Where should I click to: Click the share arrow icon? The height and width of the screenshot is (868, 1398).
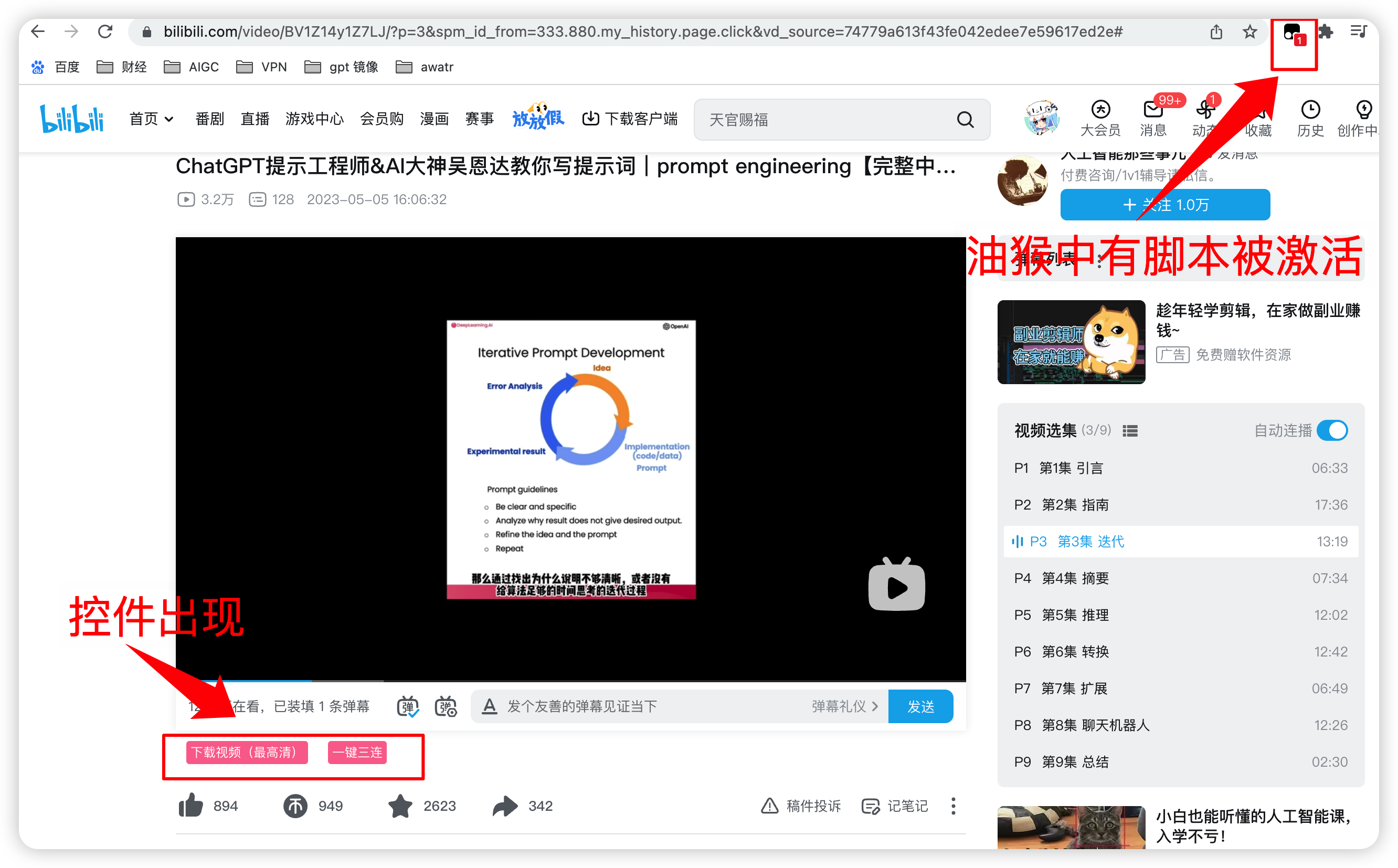pos(505,806)
